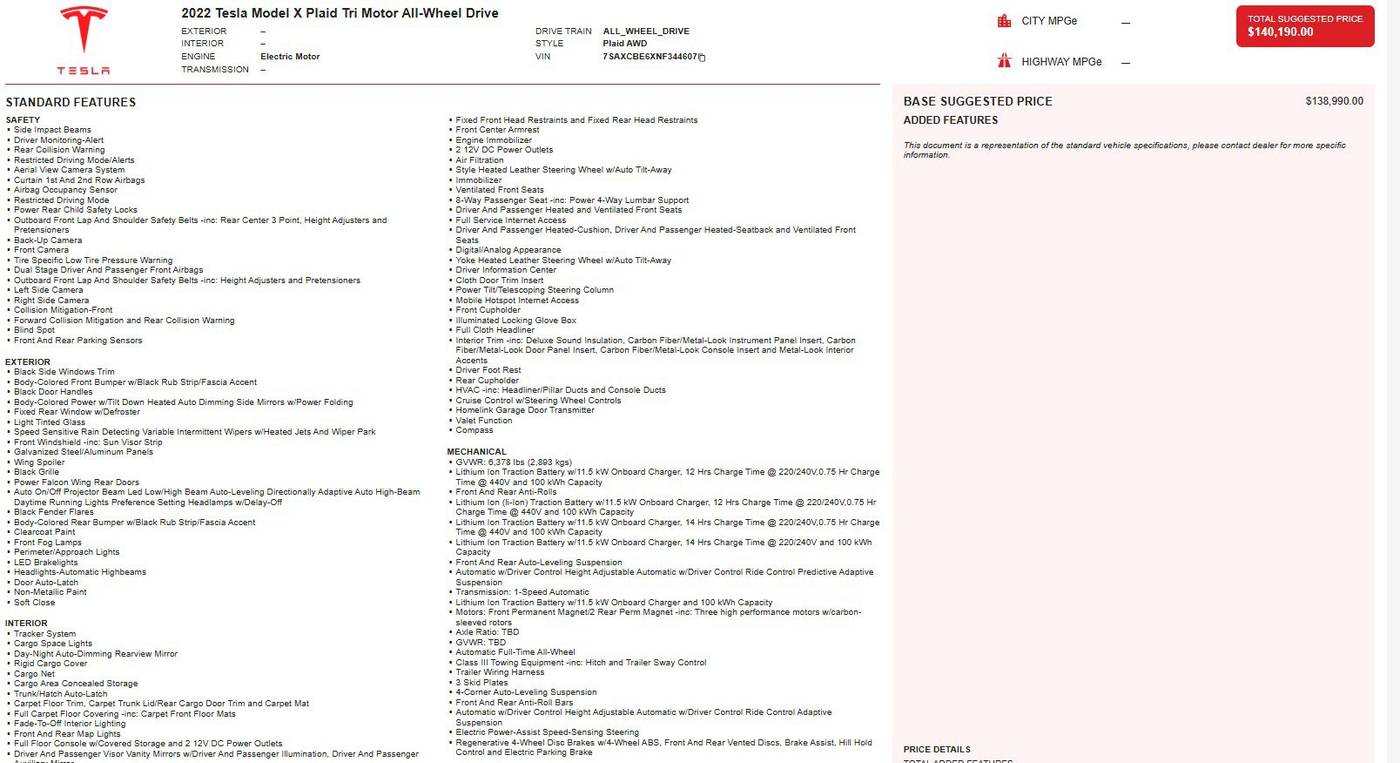The image size is (1400, 763).
Task: Click the "SAFETY" section heading
Action: click(x=23, y=120)
